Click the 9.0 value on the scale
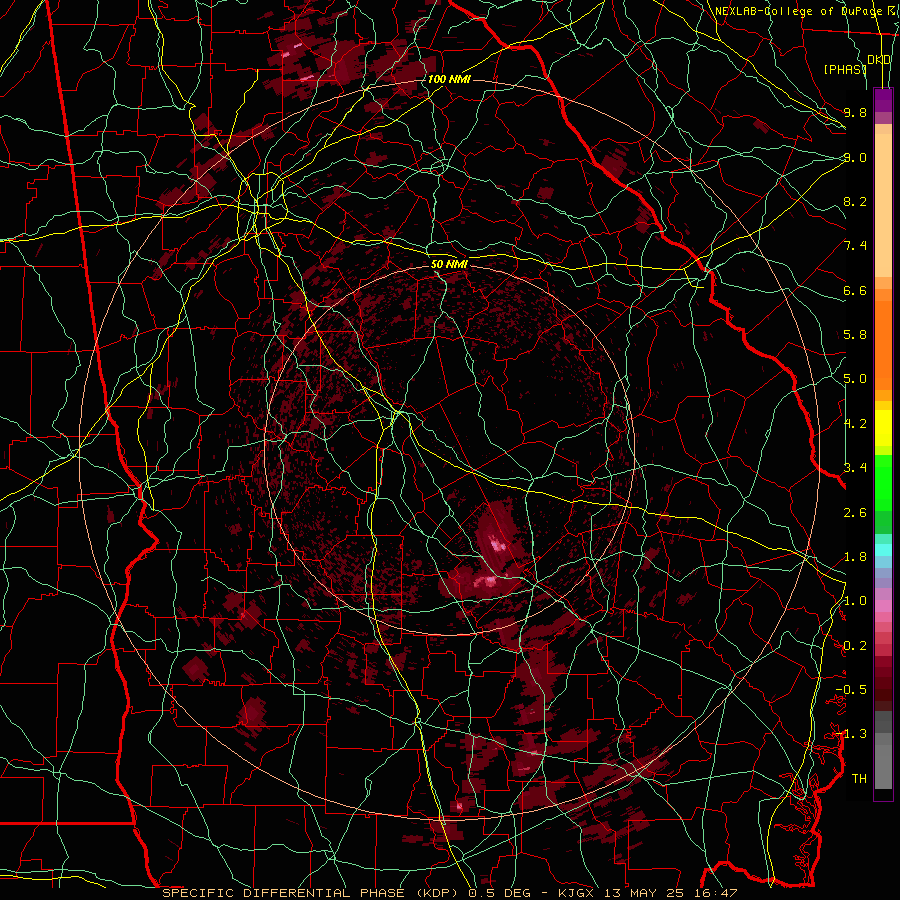The image size is (900, 900). (855, 157)
